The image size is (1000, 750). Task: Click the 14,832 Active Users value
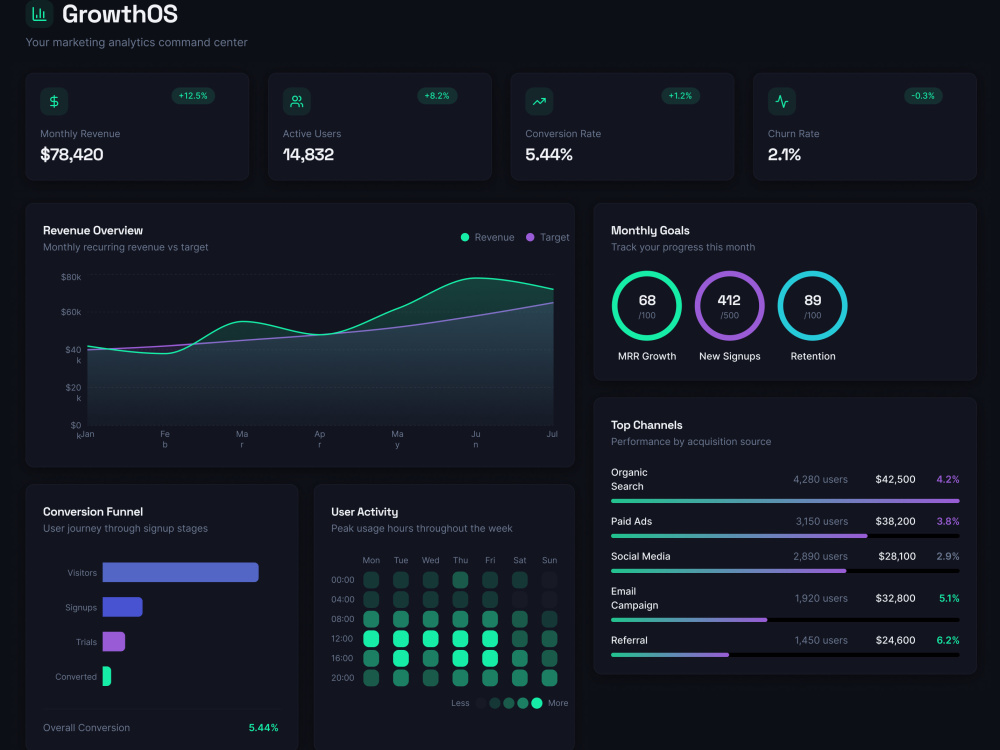click(308, 154)
